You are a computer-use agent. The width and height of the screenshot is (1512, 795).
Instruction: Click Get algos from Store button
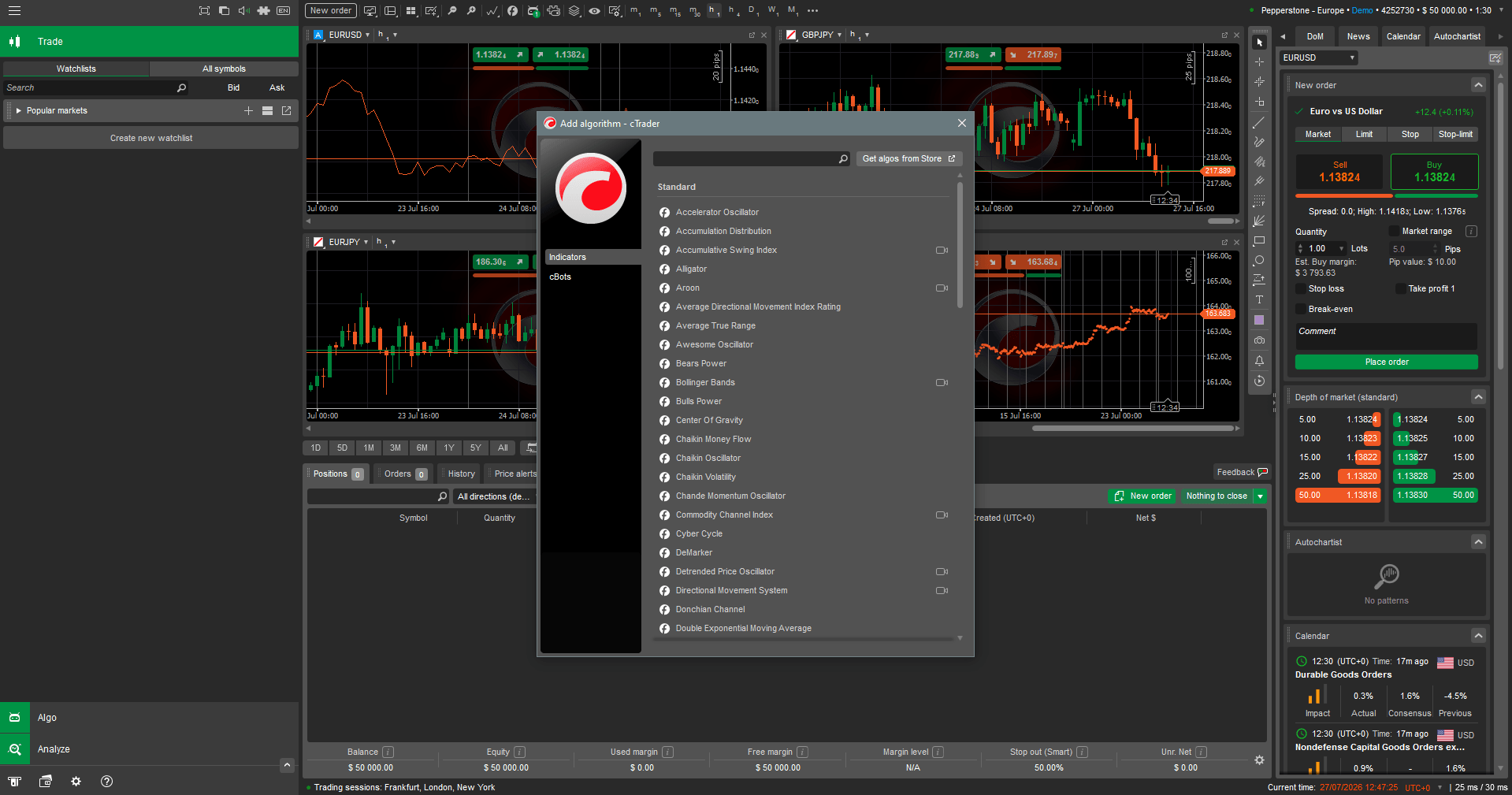click(x=908, y=159)
